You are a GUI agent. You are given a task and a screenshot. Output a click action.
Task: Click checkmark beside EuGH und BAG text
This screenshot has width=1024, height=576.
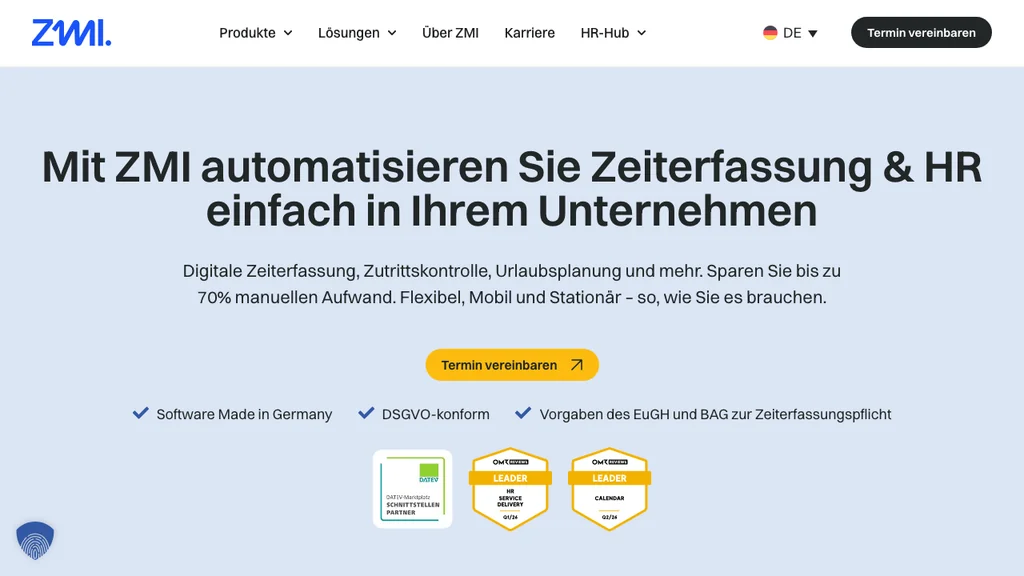[x=523, y=413]
